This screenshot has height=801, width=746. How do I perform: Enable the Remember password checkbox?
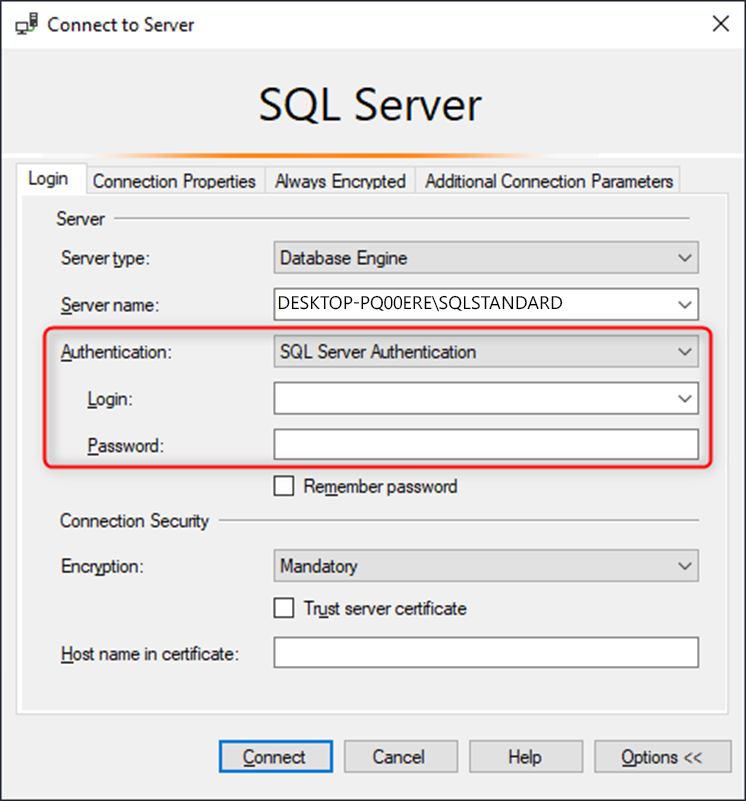coord(285,487)
